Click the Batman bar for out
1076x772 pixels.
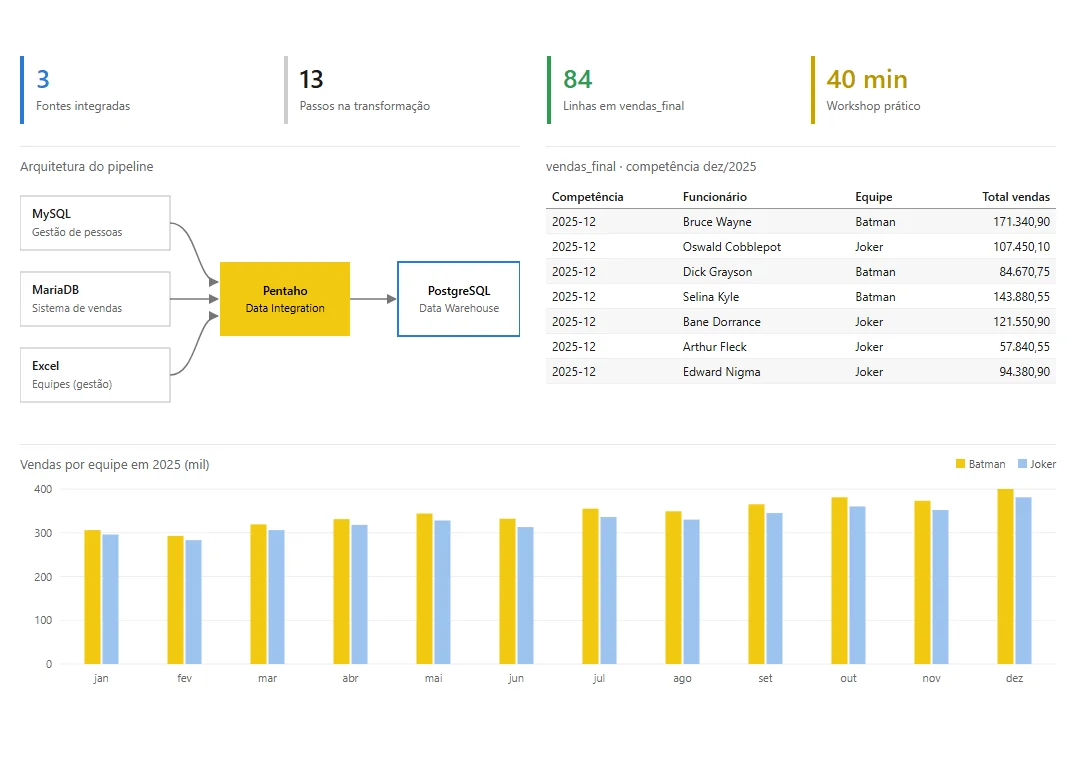840,581
